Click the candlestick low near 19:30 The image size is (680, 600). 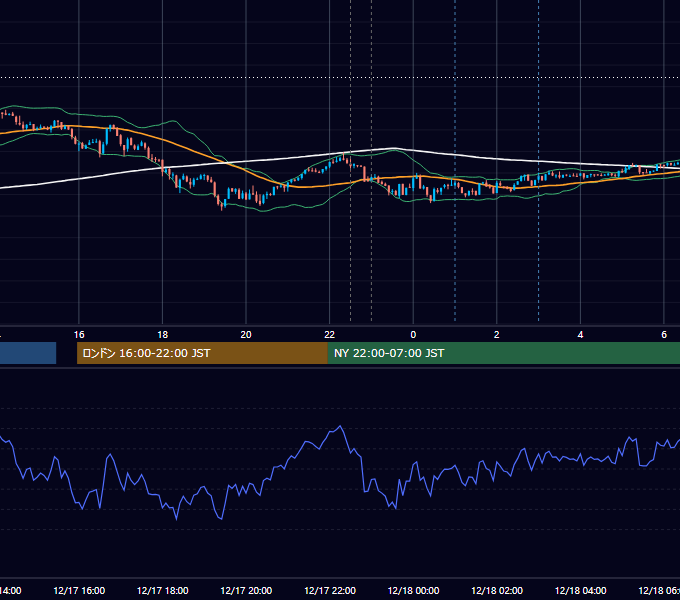click(x=222, y=208)
